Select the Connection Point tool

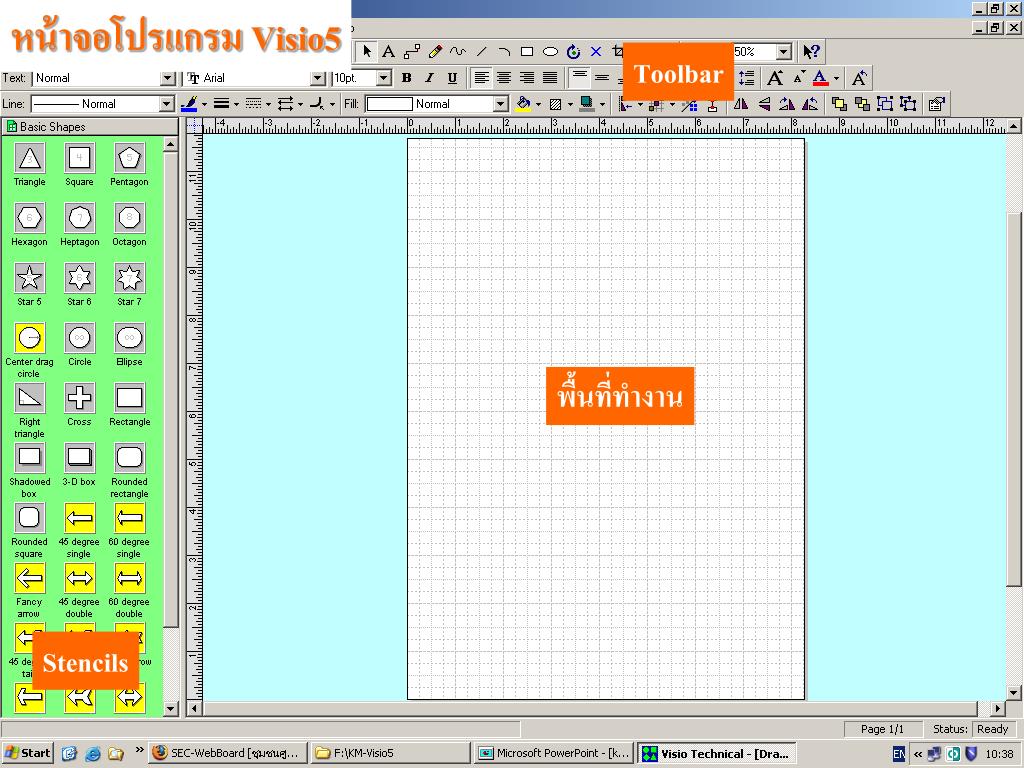pos(596,52)
